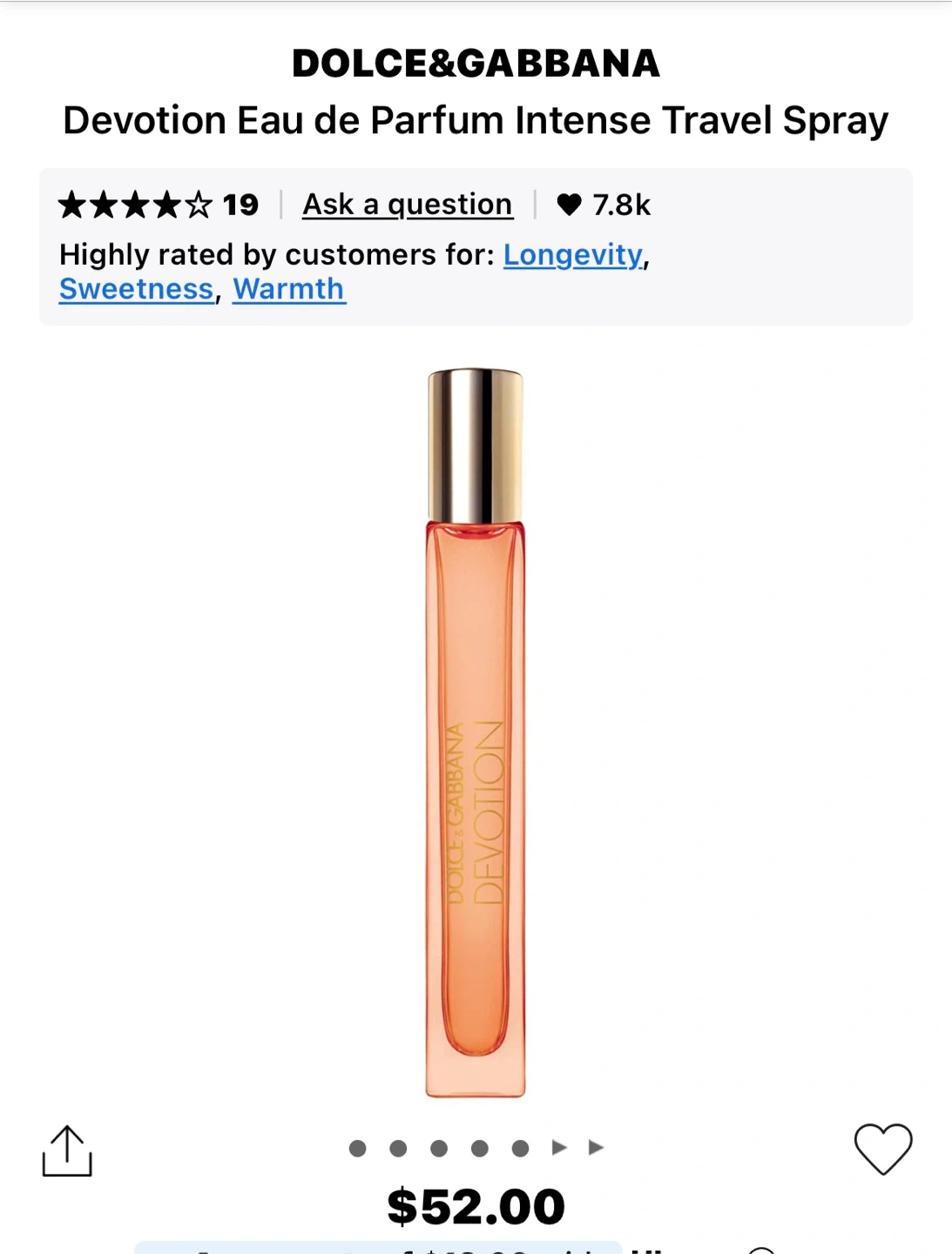Image resolution: width=952 pixels, height=1254 pixels.
Task: Tap the Devotion perfume bottle image
Action: pos(476,732)
